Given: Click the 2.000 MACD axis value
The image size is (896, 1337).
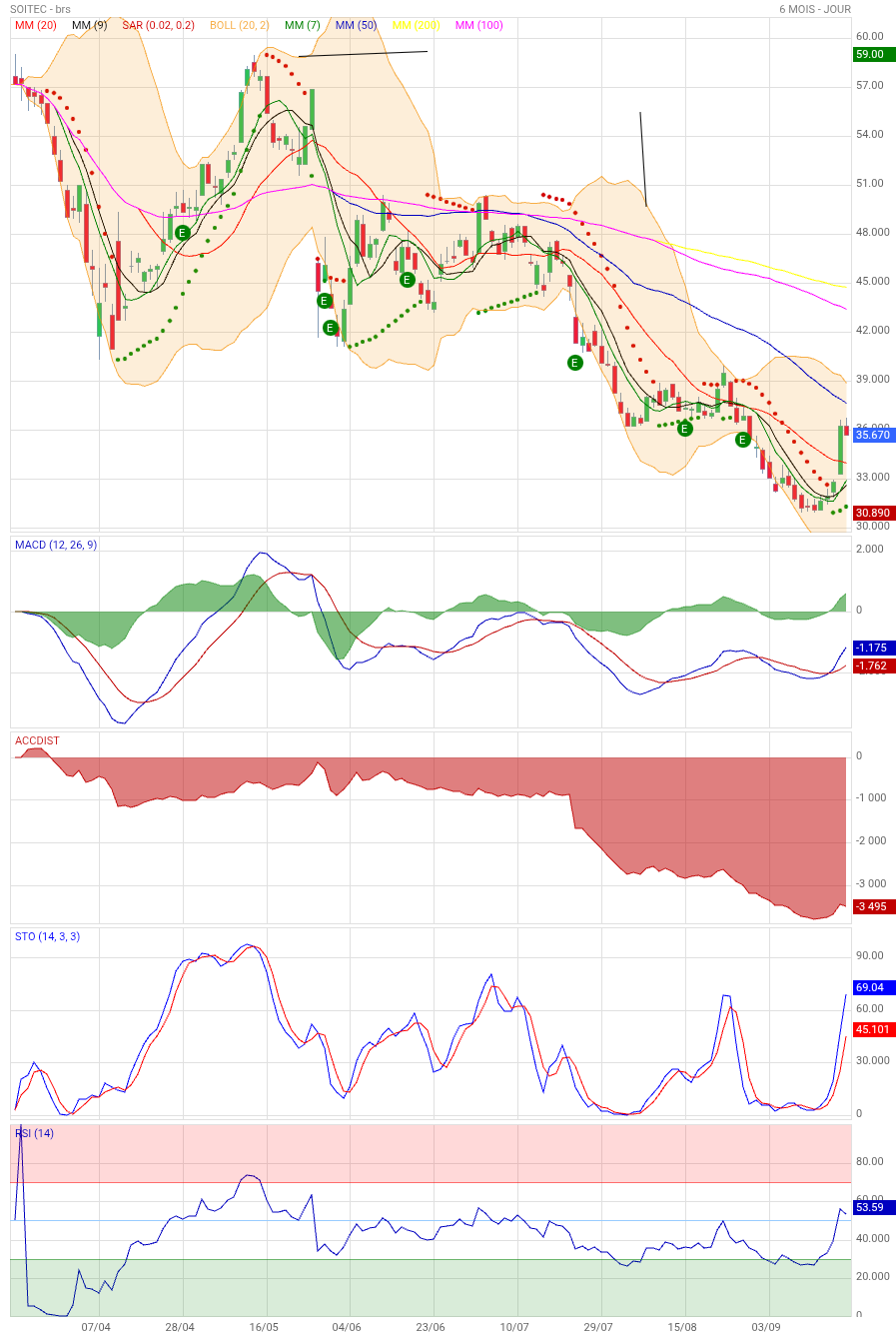Looking at the screenshot, I should coord(870,549).
